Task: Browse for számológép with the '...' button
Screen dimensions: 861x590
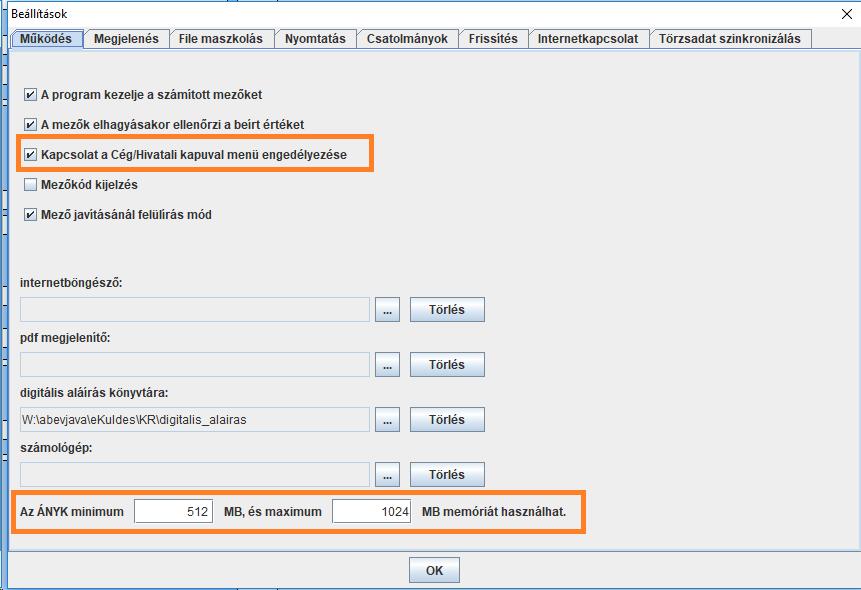Action: coord(387,475)
